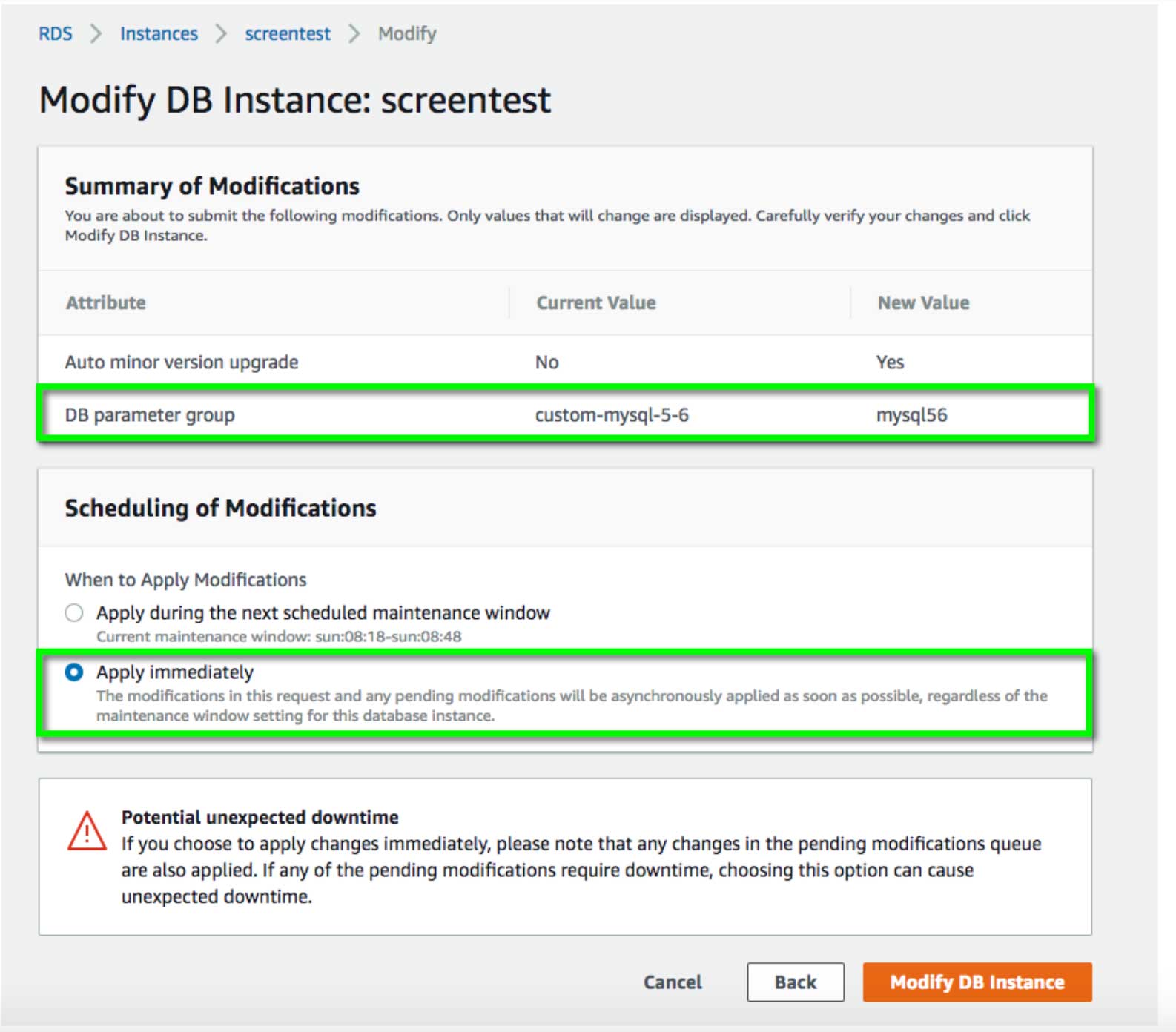Click the New Value column header
This screenshot has width=1176, height=1032.
click(x=923, y=302)
